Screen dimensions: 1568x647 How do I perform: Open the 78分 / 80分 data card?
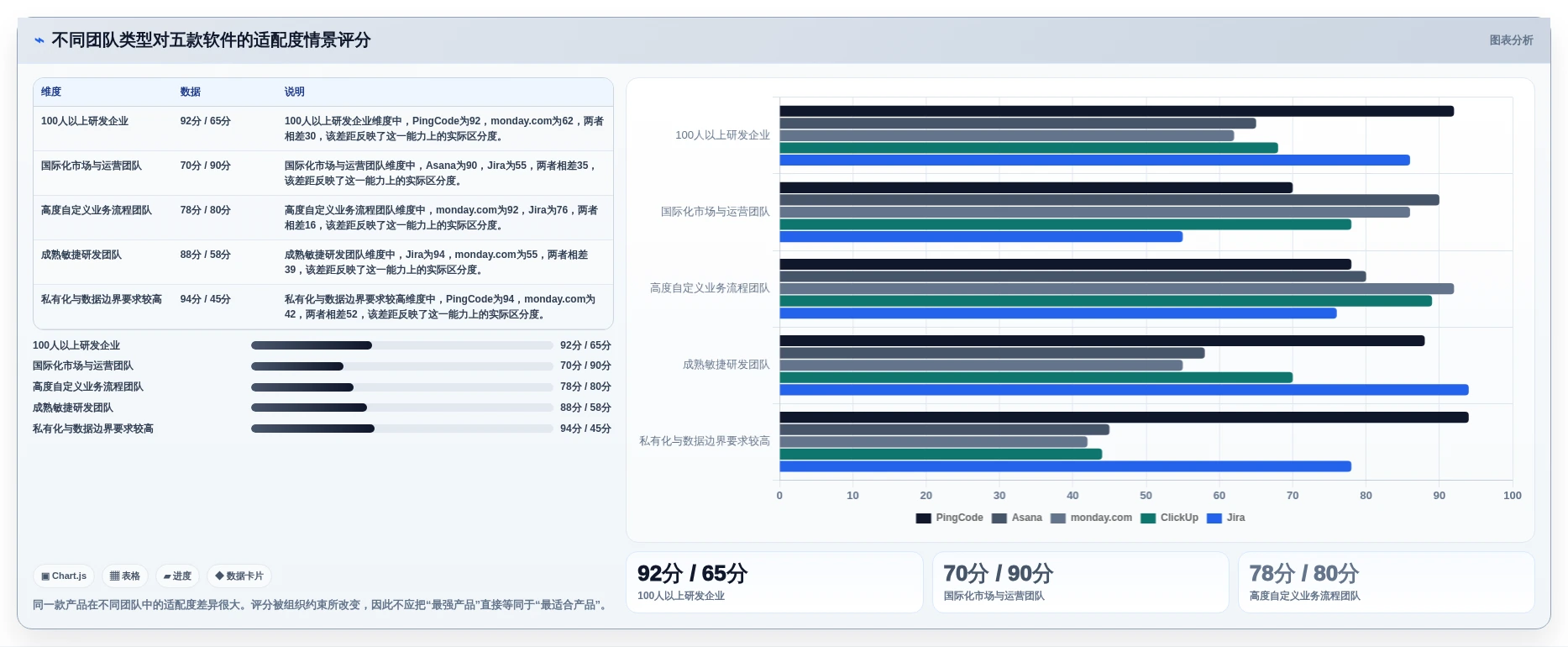click(1386, 582)
